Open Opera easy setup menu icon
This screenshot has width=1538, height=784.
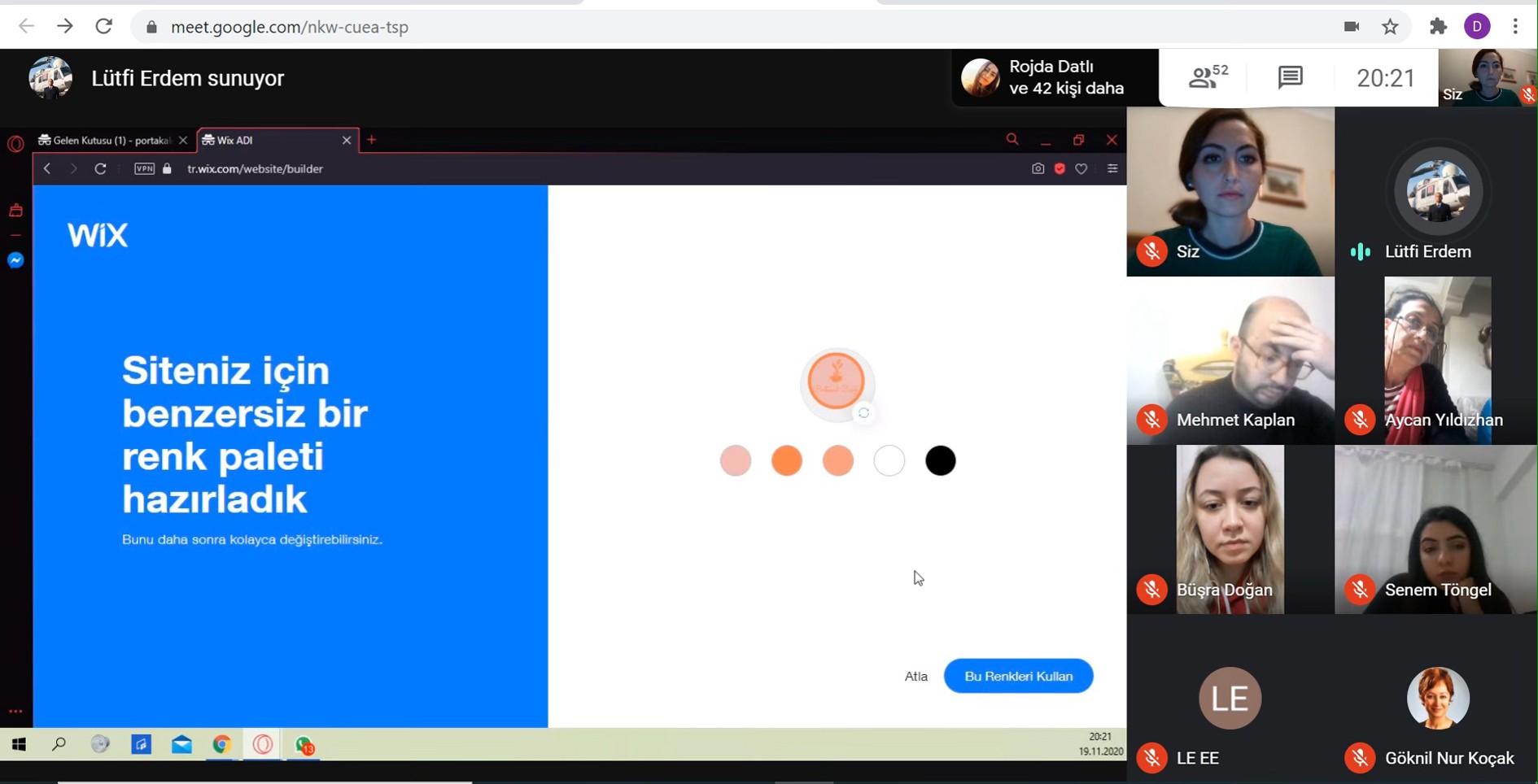(x=1112, y=168)
